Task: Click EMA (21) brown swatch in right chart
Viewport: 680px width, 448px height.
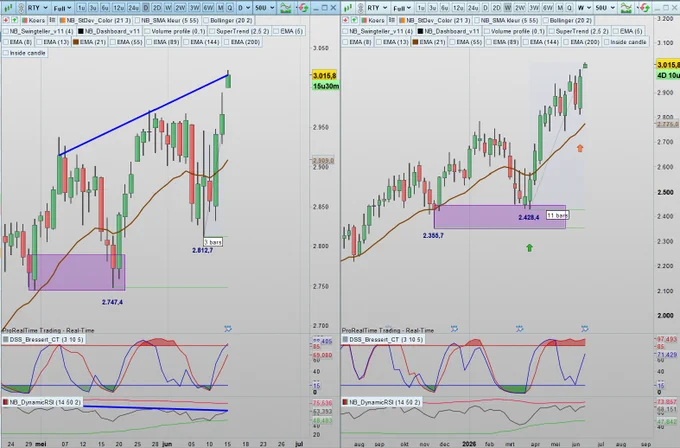Action: point(416,42)
